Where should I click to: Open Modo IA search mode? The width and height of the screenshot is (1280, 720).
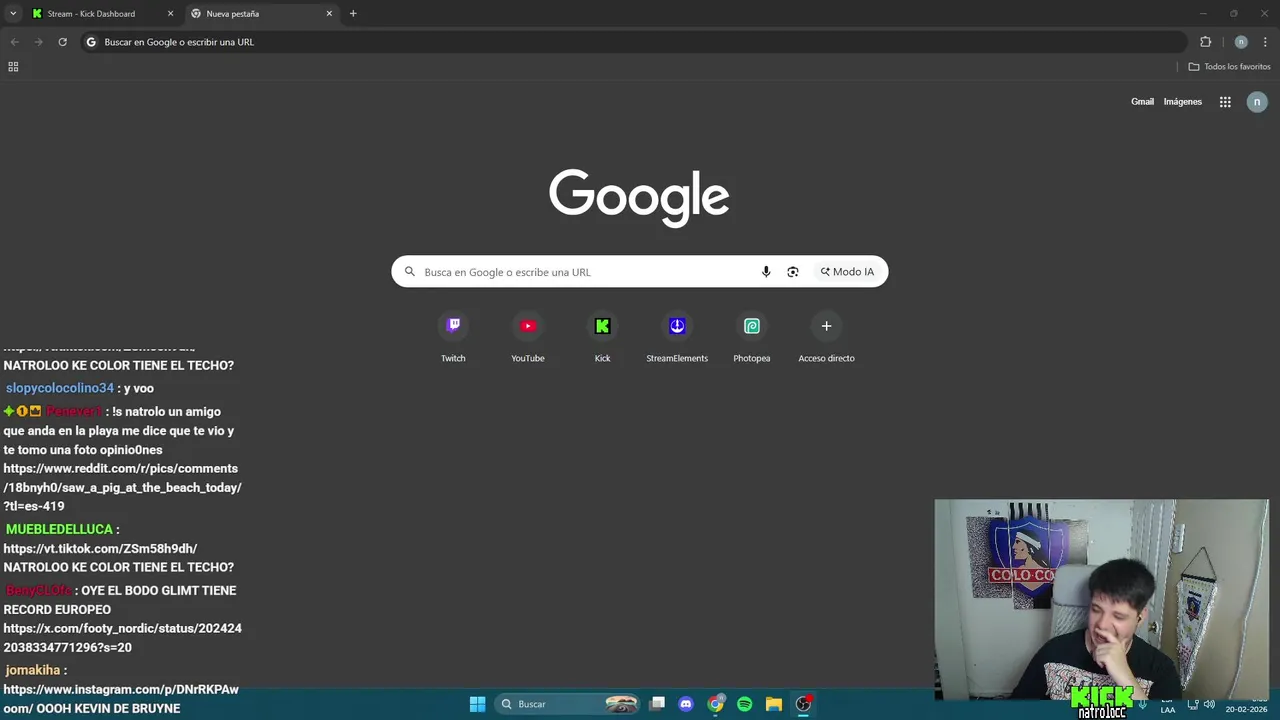pos(847,272)
